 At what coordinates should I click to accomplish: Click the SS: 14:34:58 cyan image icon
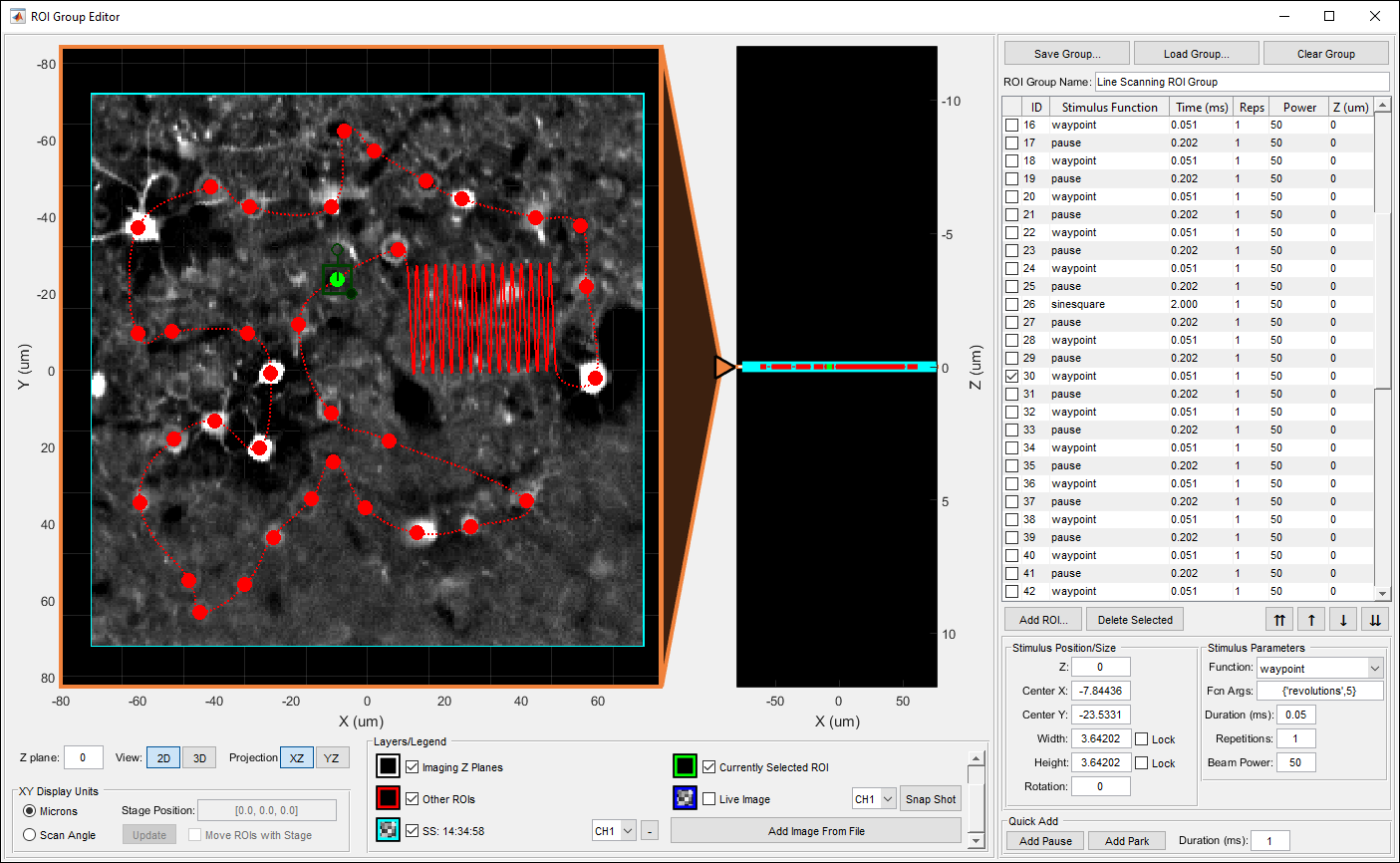(x=388, y=830)
